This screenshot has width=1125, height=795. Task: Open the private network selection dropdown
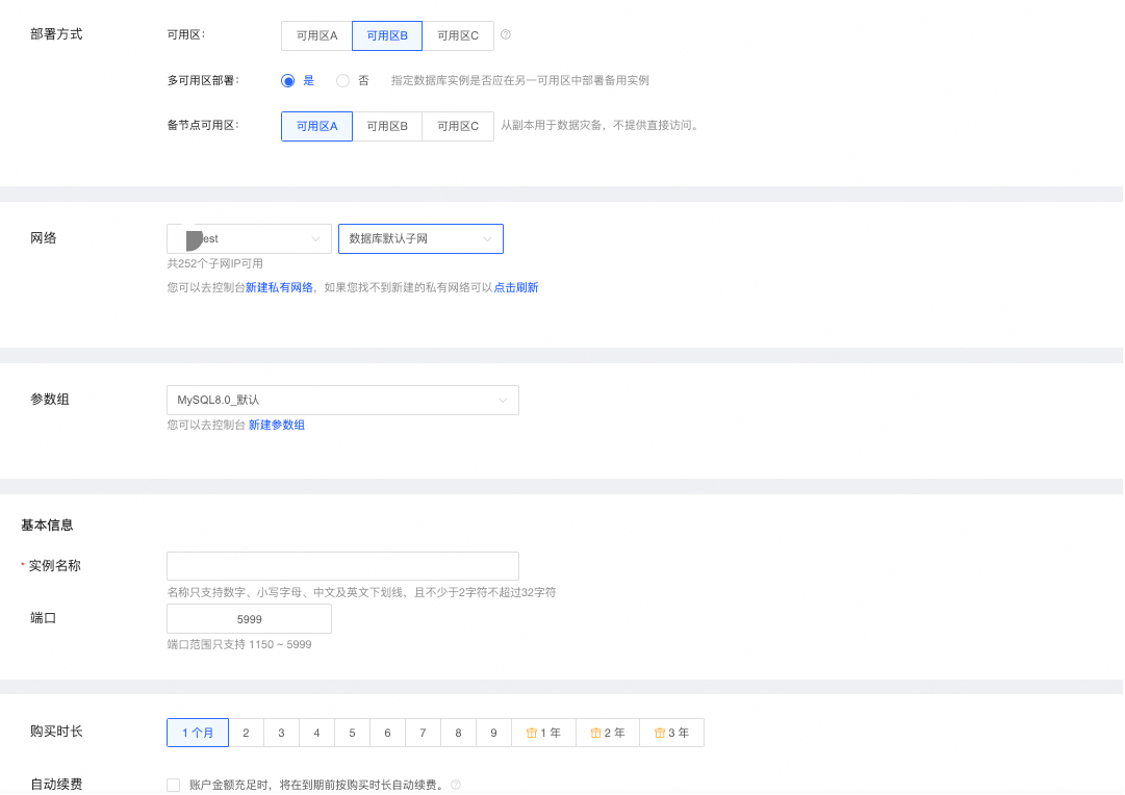248,238
